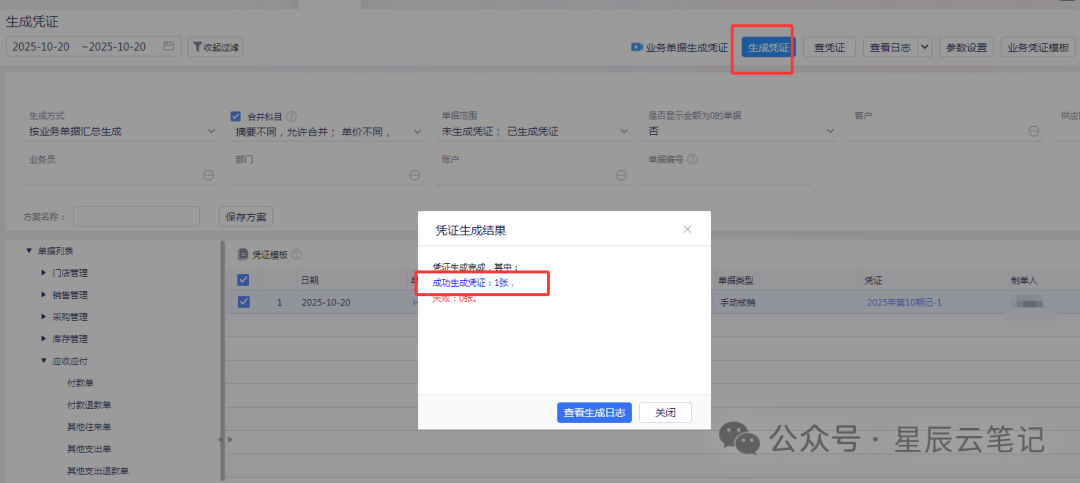Viewport: 1080px width, 483px height.
Task: Click the tree panel vertical scrollbar
Action: [x=222, y=360]
